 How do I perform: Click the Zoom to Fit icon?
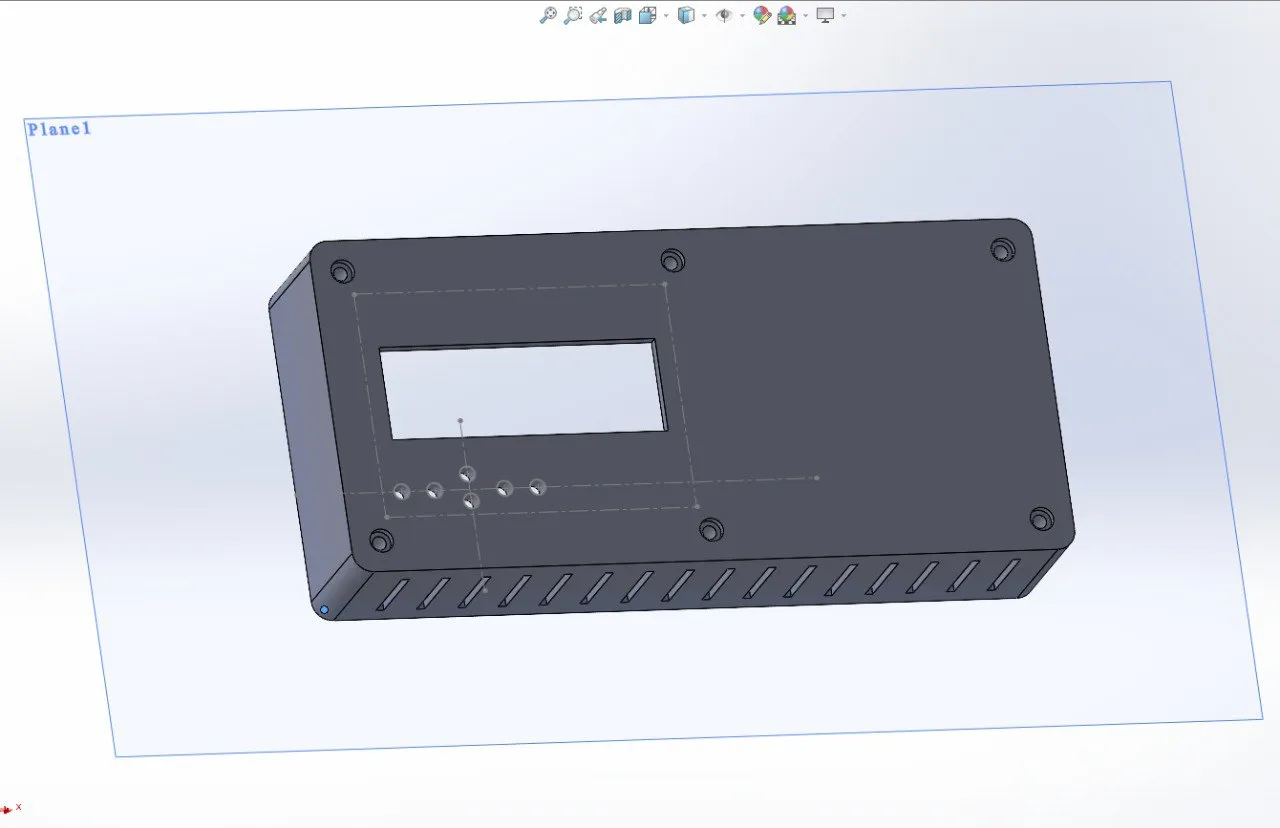click(x=548, y=15)
